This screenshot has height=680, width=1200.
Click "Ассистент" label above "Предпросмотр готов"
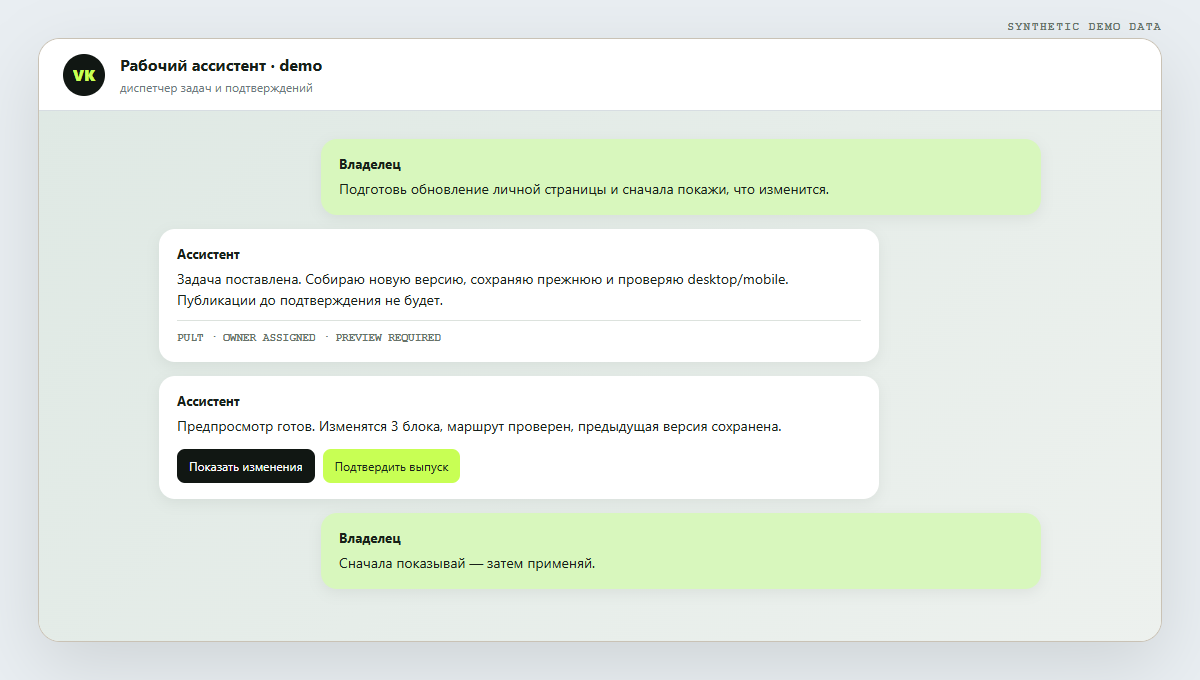(208, 401)
